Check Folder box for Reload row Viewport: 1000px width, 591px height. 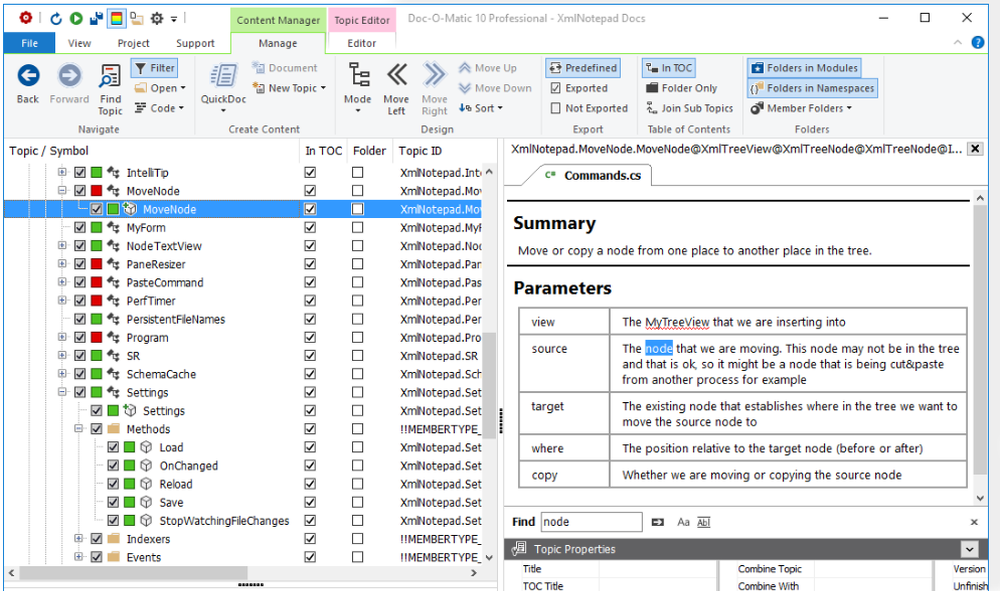[358, 484]
